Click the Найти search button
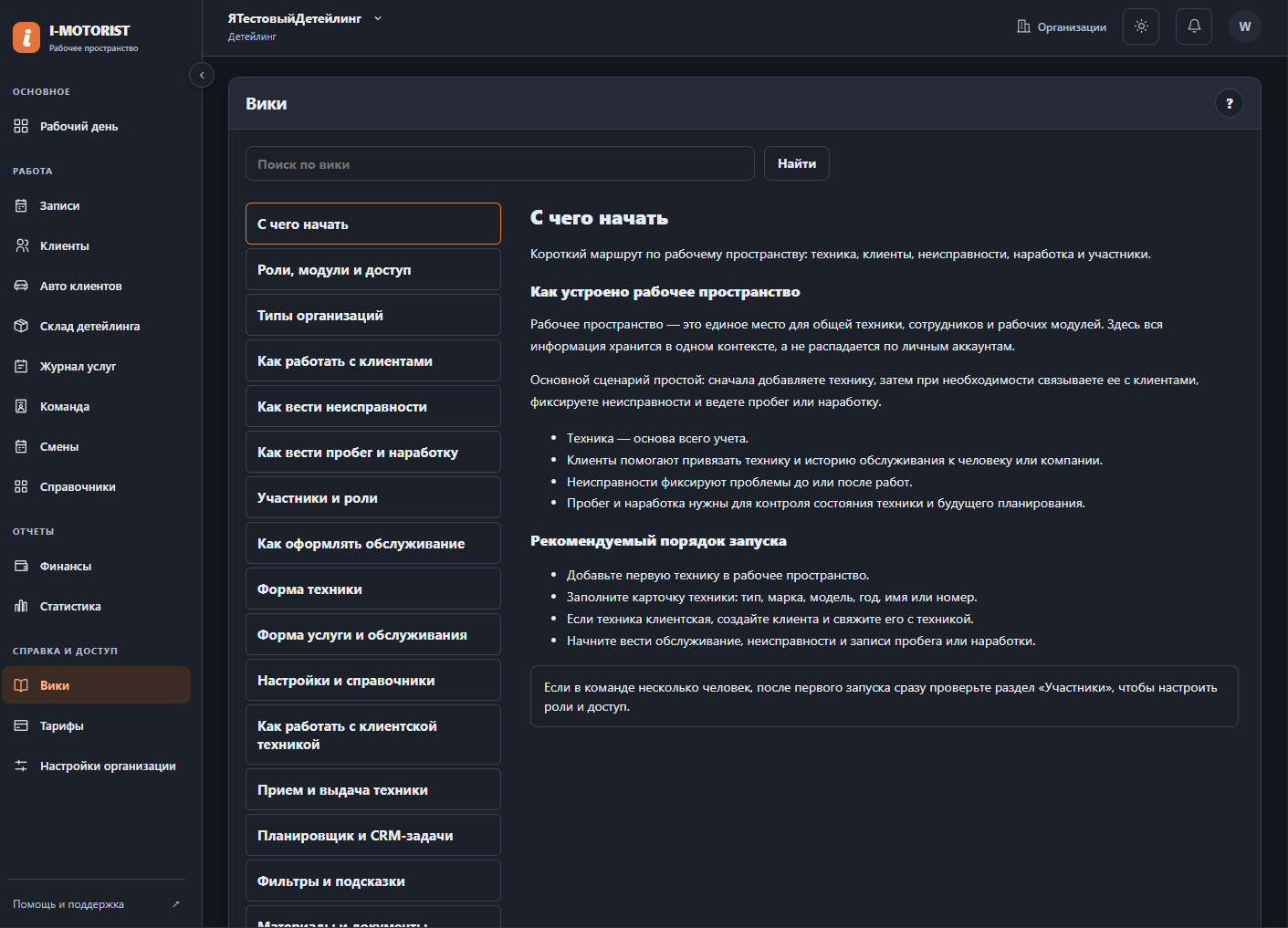Image resolution: width=1288 pixels, height=928 pixels. (797, 163)
